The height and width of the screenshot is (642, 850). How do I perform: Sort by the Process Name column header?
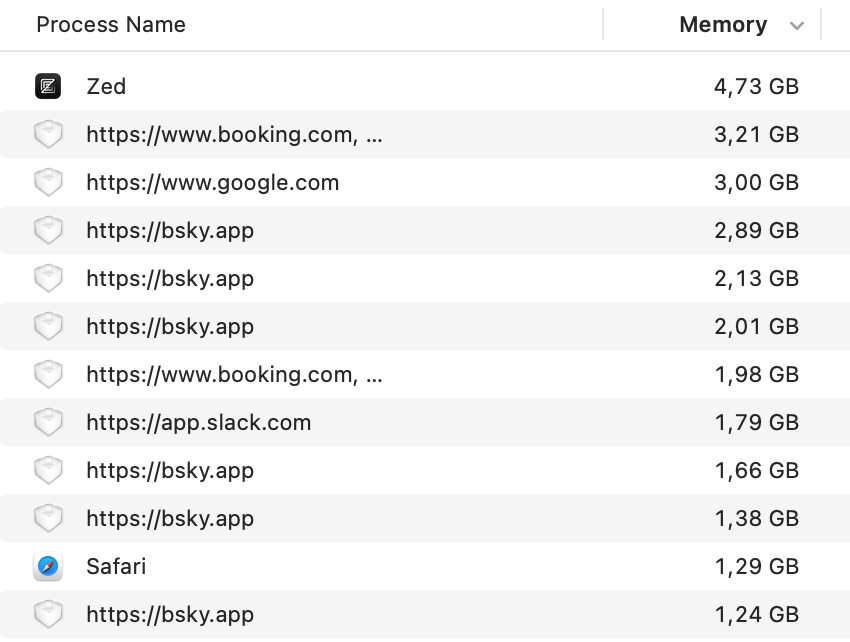tap(111, 25)
